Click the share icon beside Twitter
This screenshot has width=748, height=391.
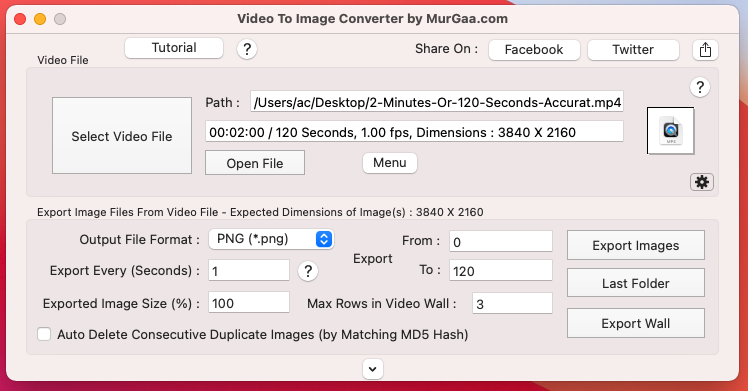[x=705, y=50]
